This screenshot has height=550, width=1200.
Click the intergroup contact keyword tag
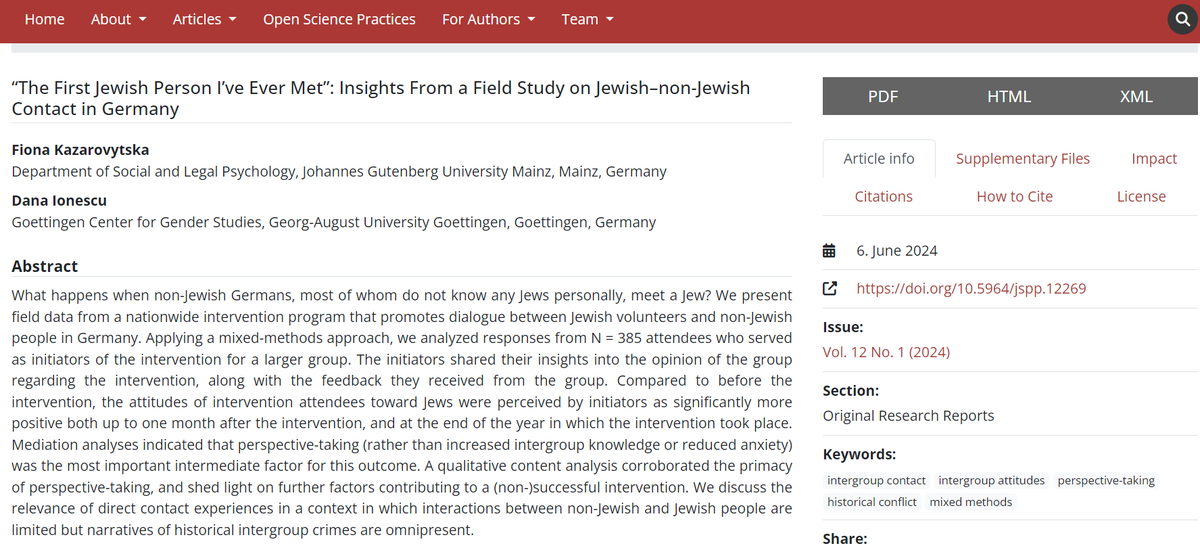click(877, 480)
